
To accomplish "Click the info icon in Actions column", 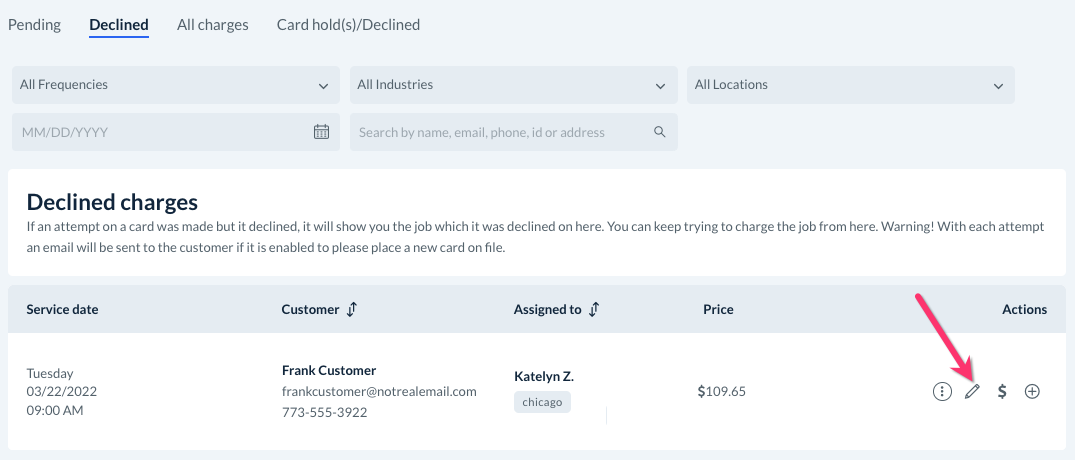I will (x=941, y=392).
